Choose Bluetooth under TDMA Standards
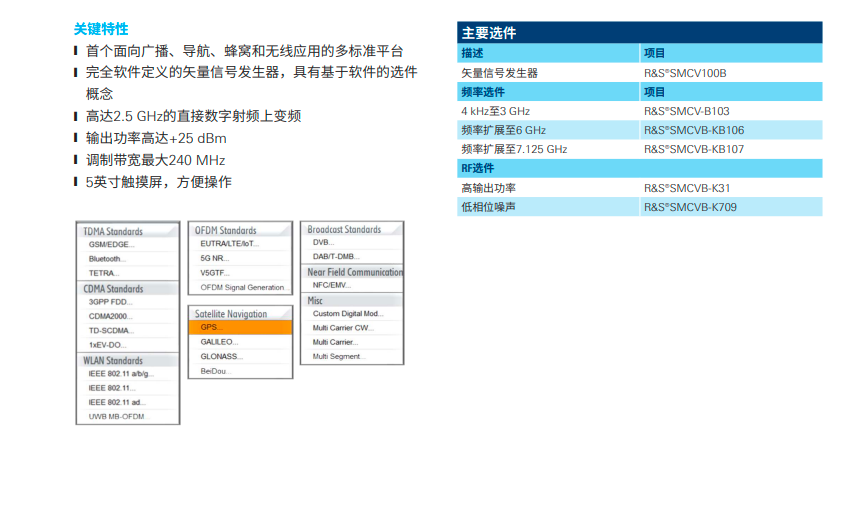 (x=108, y=258)
